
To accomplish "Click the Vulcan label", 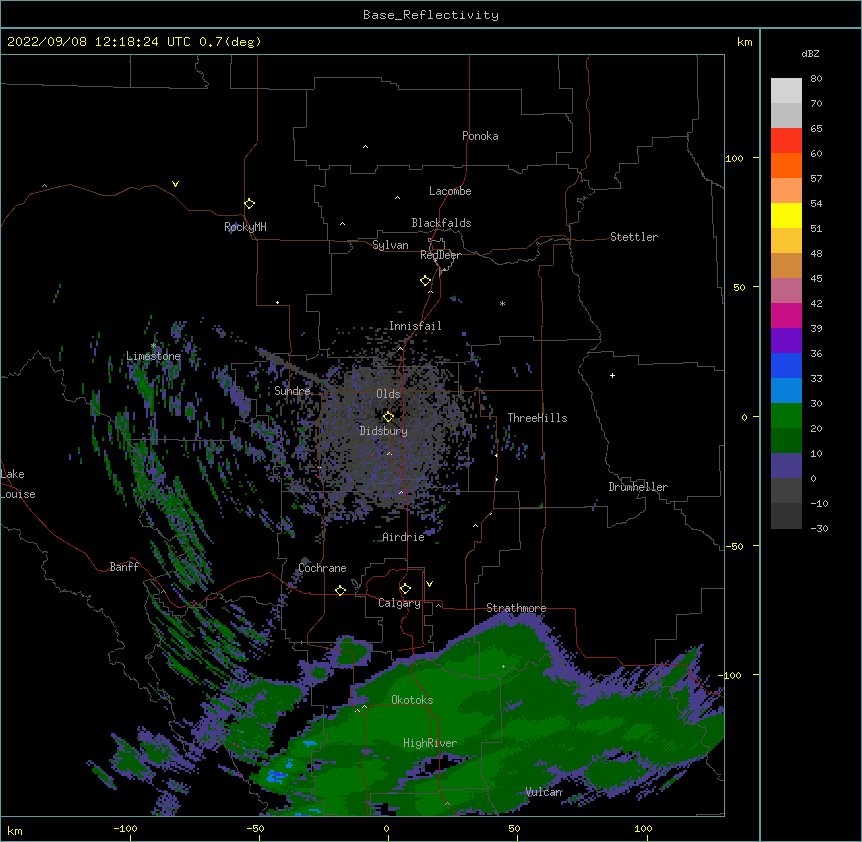I will click(544, 792).
